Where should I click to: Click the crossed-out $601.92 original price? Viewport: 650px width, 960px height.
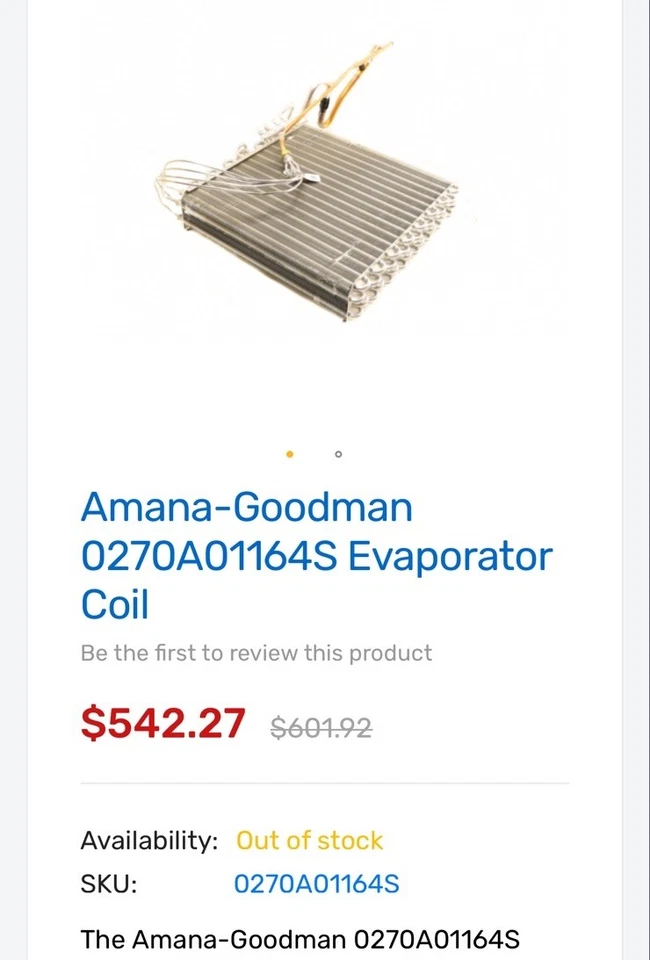point(321,728)
